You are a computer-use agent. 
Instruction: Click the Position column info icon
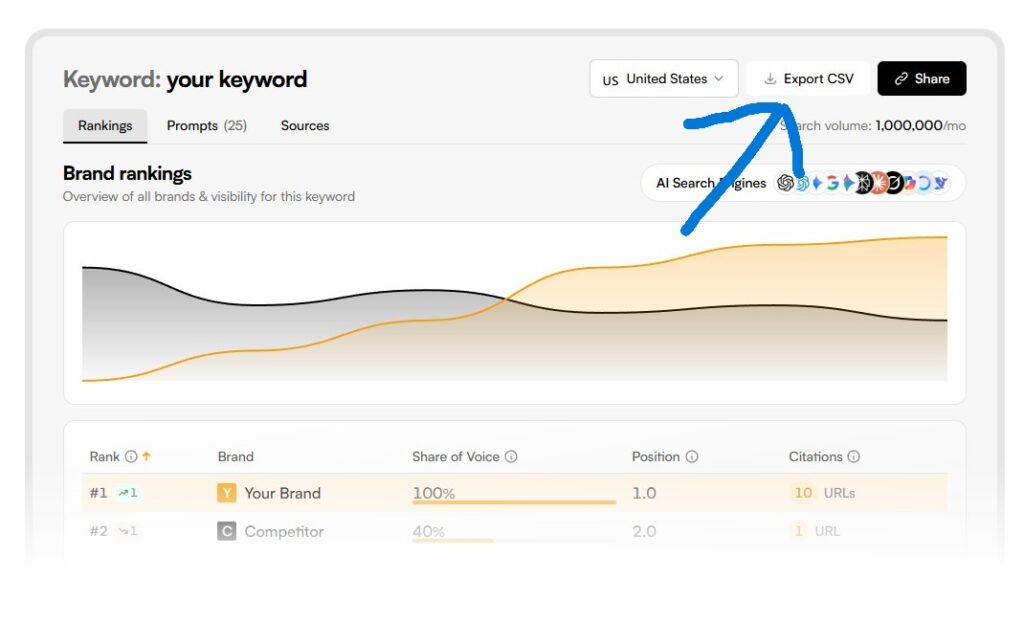(x=692, y=457)
